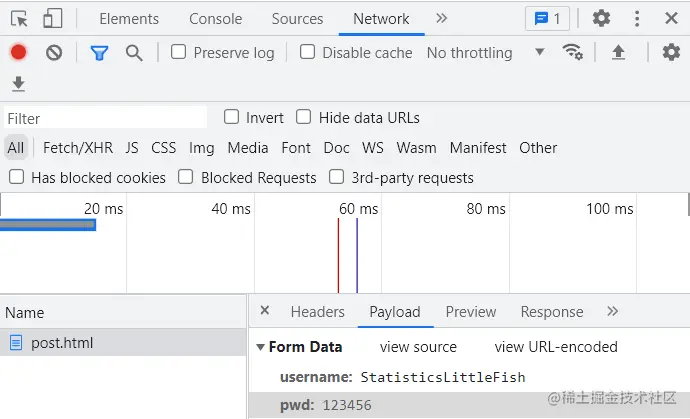Click the import HAR upload icon

coord(618,53)
